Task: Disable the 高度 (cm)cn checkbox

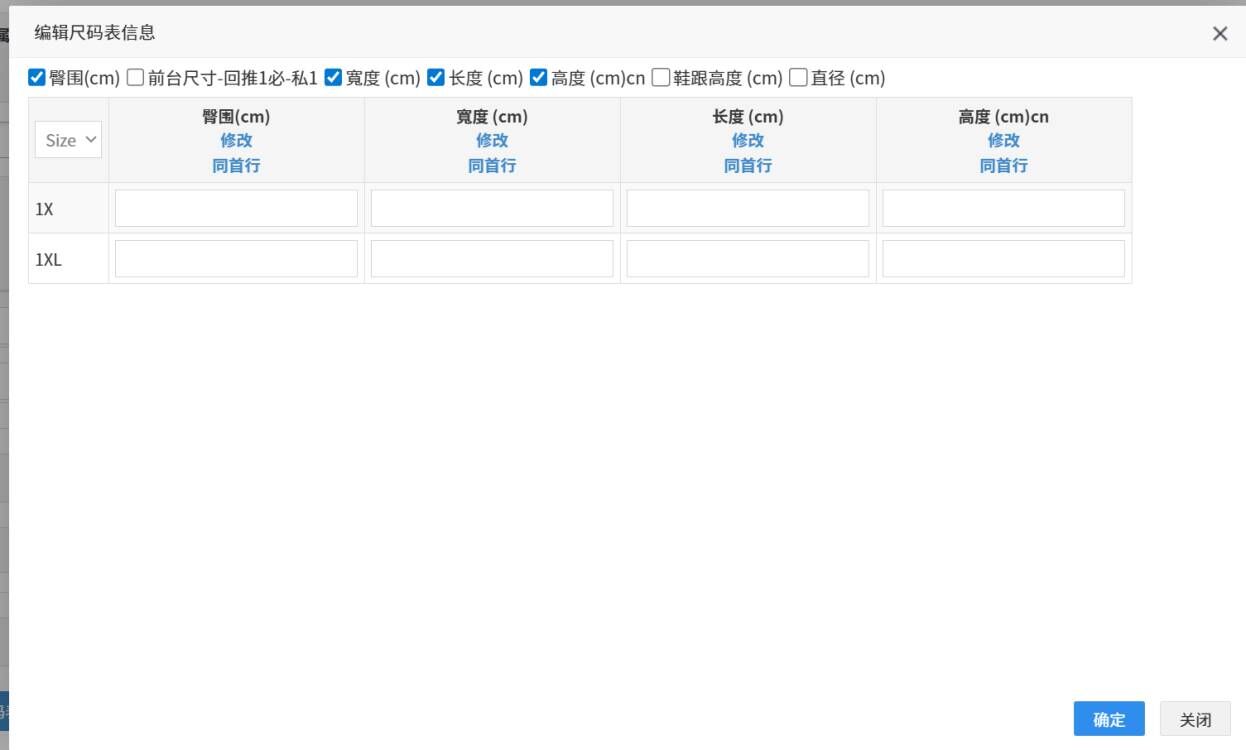Action: (539, 77)
